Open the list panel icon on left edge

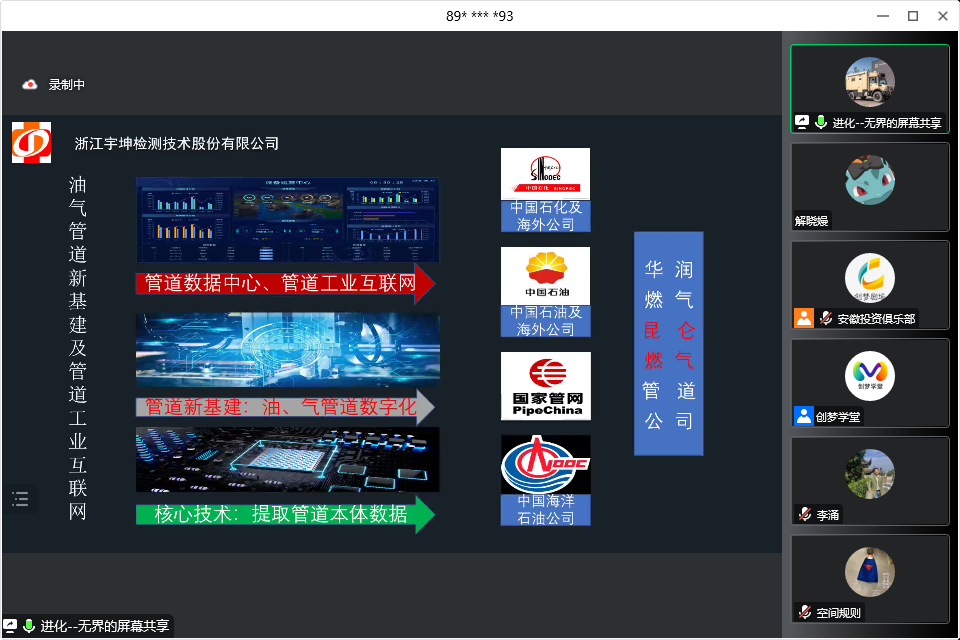[x=20, y=499]
